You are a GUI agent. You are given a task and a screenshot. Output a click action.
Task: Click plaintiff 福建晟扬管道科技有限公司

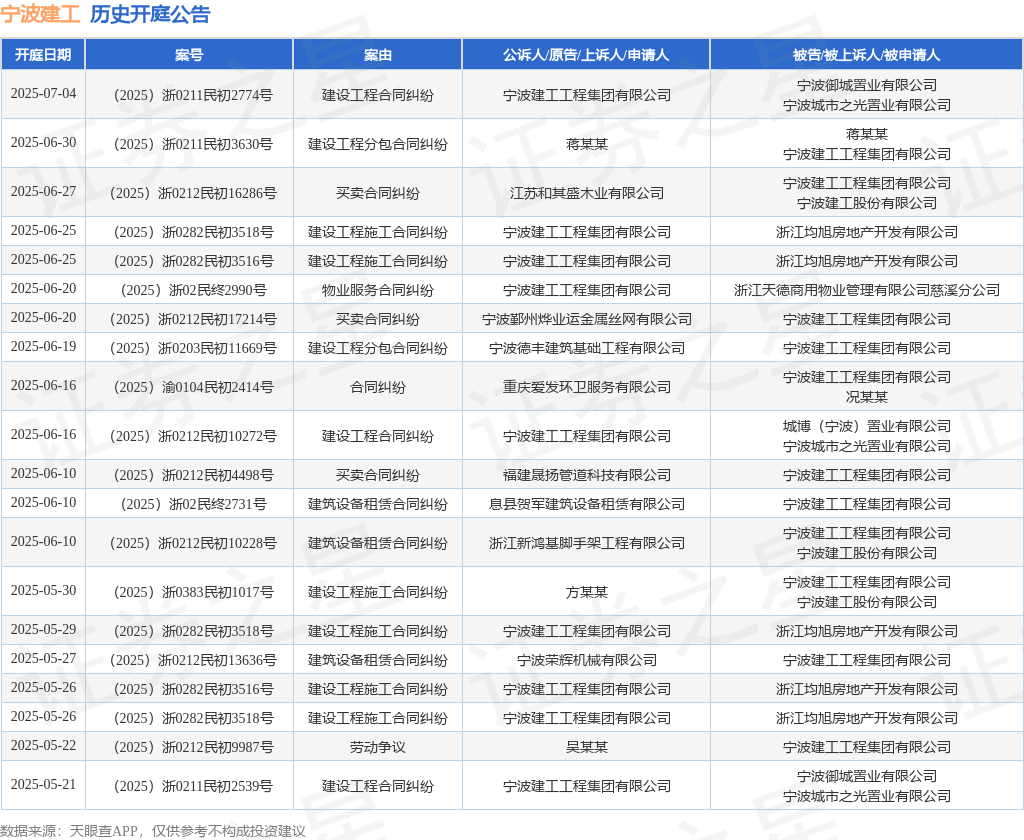tap(586, 476)
